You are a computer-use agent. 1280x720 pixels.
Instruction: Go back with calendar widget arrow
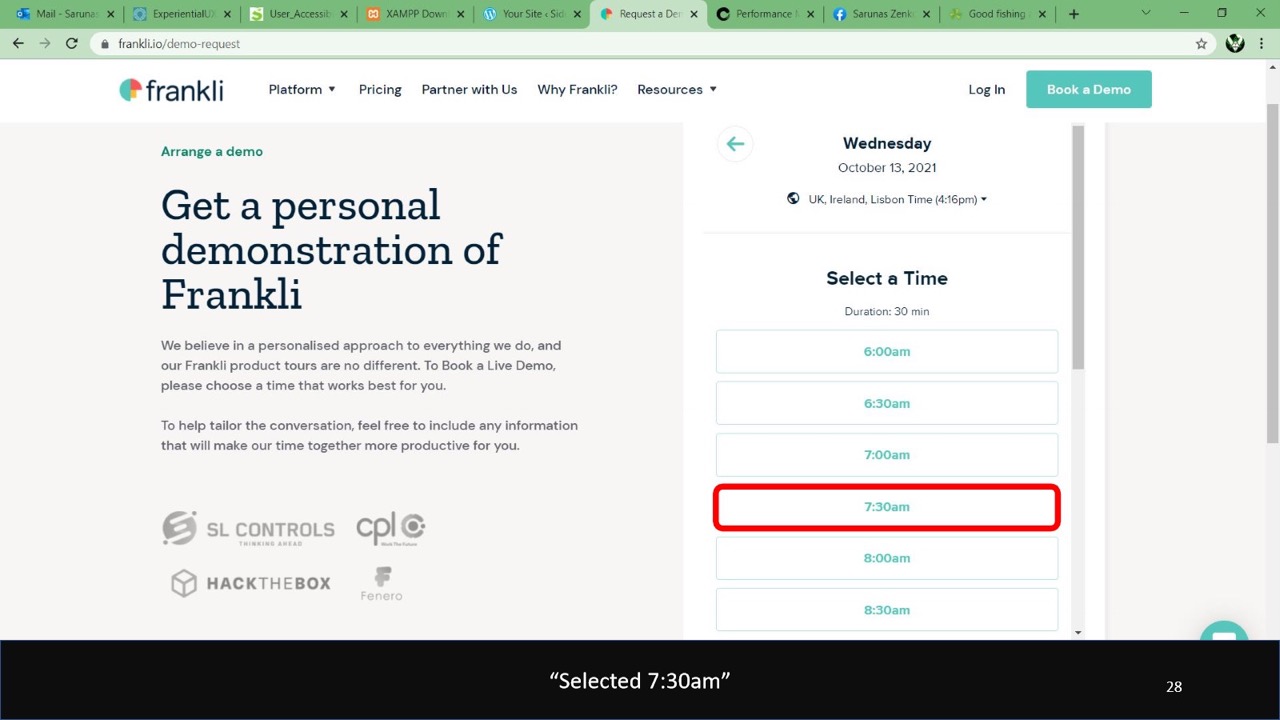click(x=735, y=144)
